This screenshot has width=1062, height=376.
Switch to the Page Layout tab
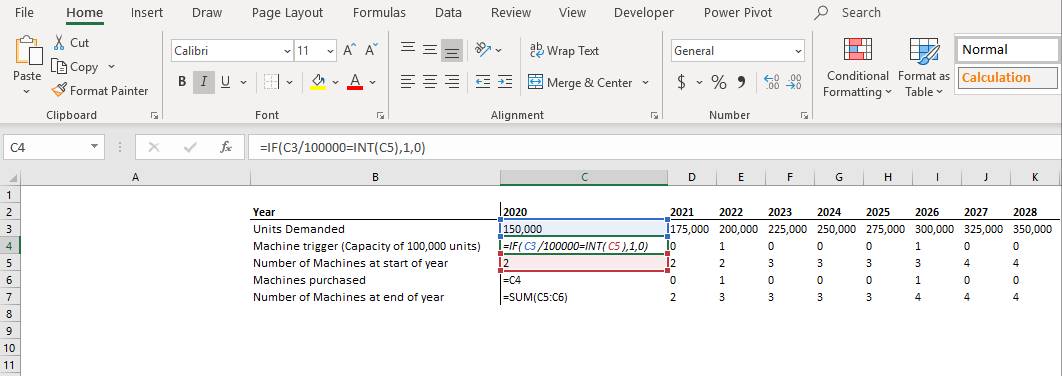287,12
